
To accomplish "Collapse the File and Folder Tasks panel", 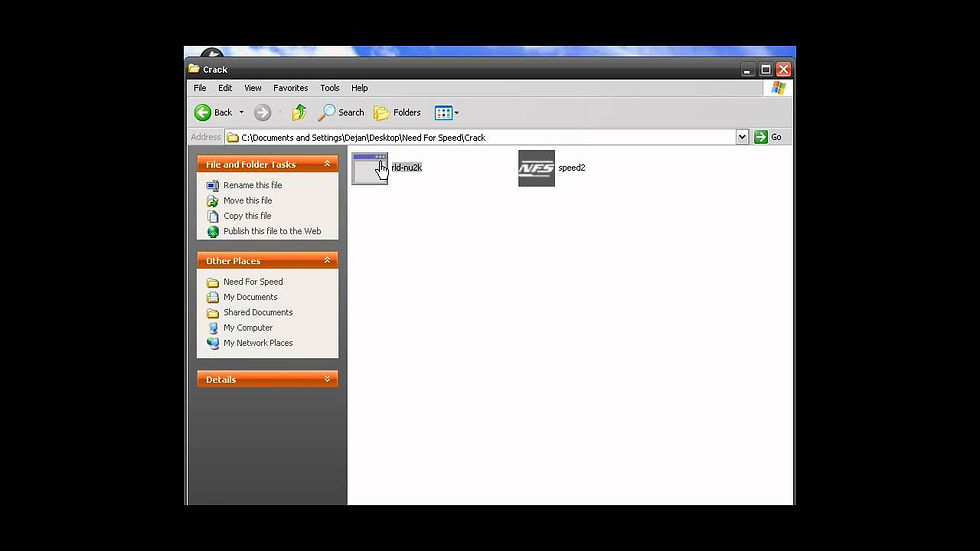I will point(327,164).
